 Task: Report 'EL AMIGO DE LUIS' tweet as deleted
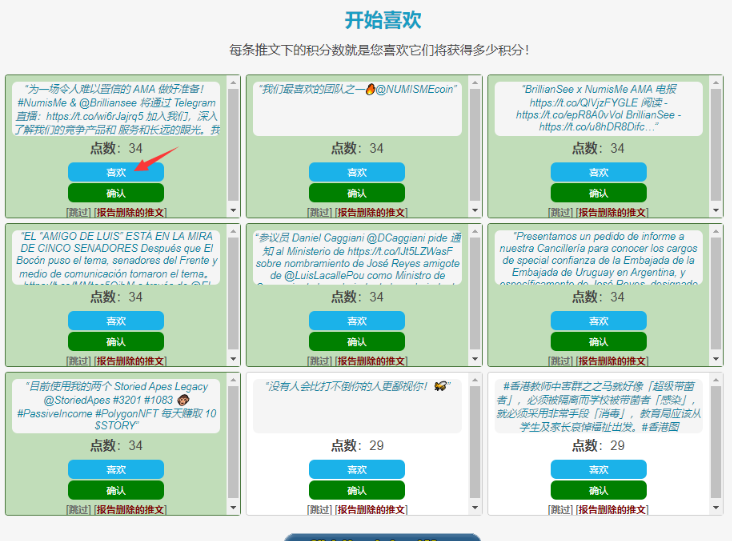click(x=130, y=361)
